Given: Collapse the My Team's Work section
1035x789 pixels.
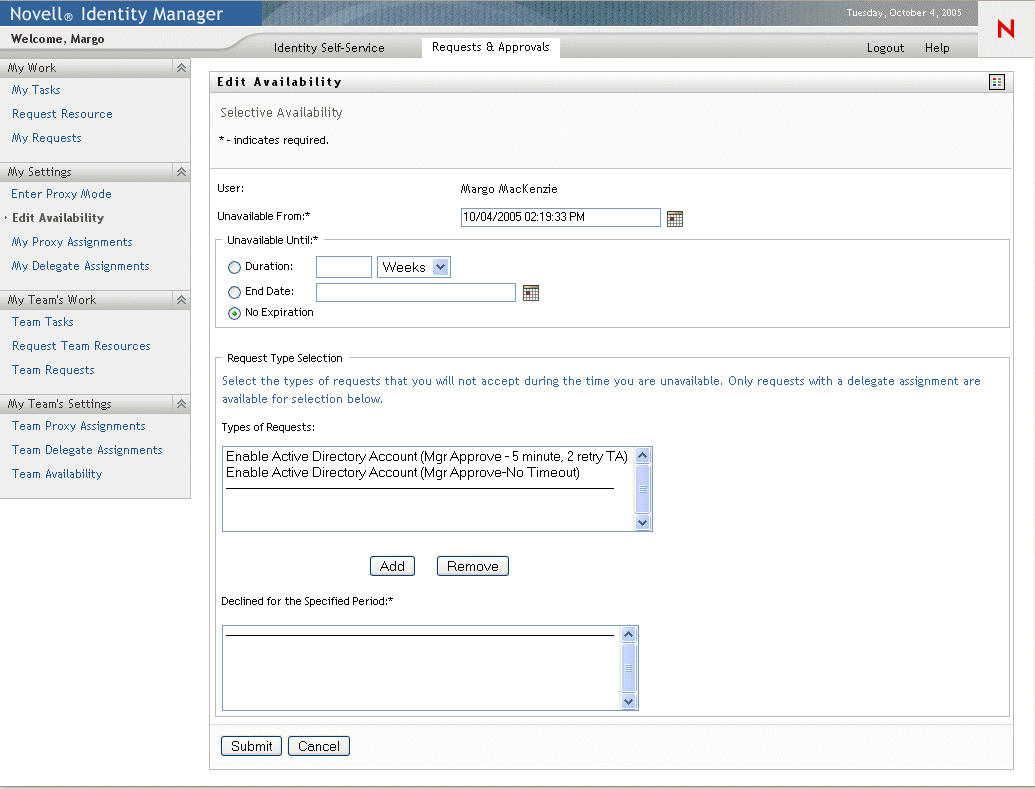Looking at the screenshot, I should coord(182,300).
